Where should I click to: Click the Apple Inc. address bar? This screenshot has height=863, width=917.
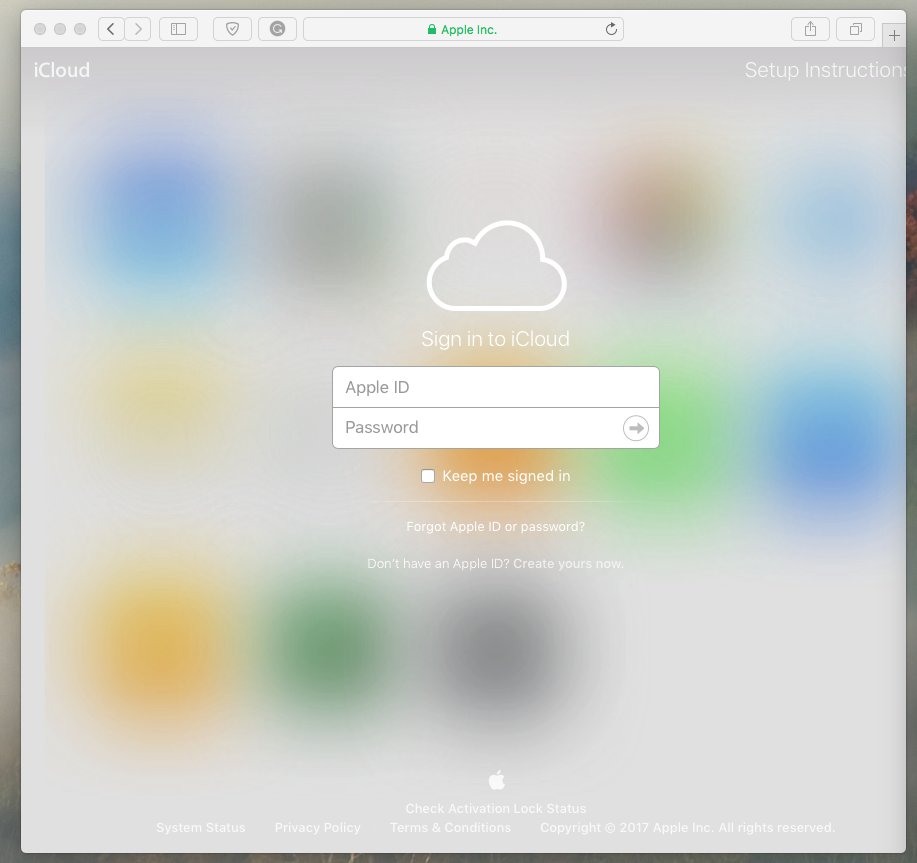point(463,29)
